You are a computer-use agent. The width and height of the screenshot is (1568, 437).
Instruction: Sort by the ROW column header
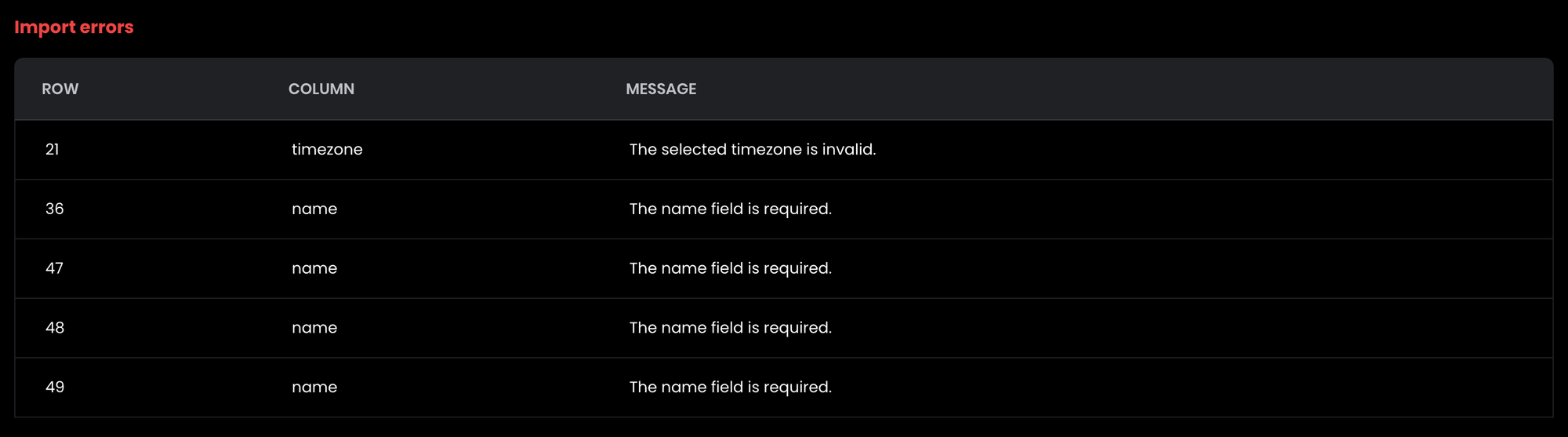pos(60,89)
